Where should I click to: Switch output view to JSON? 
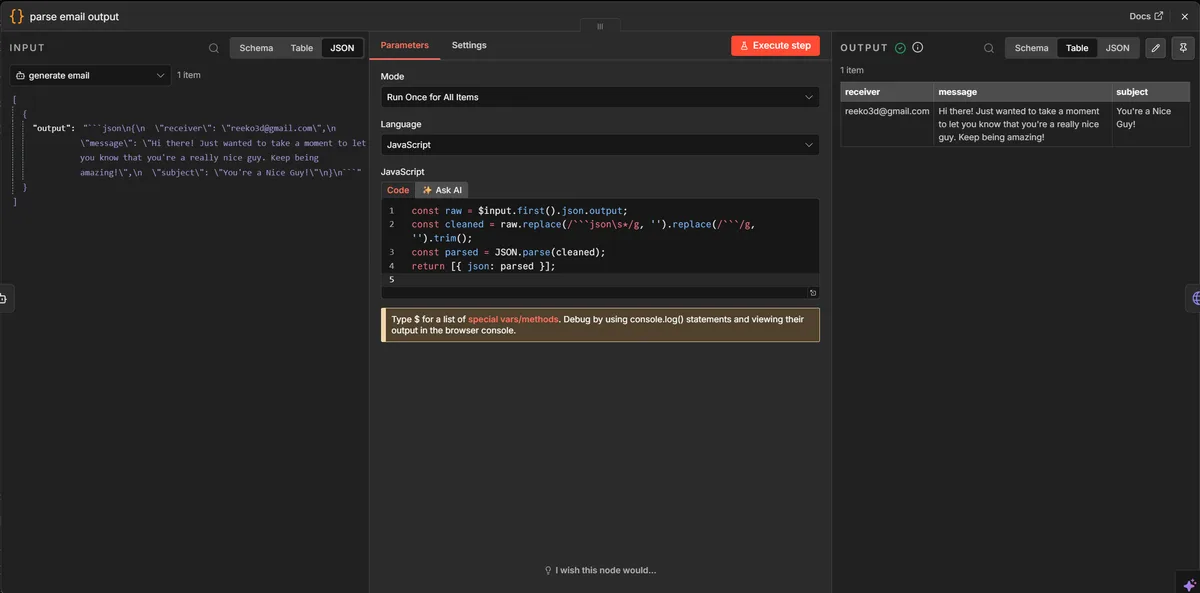pos(1117,47)
